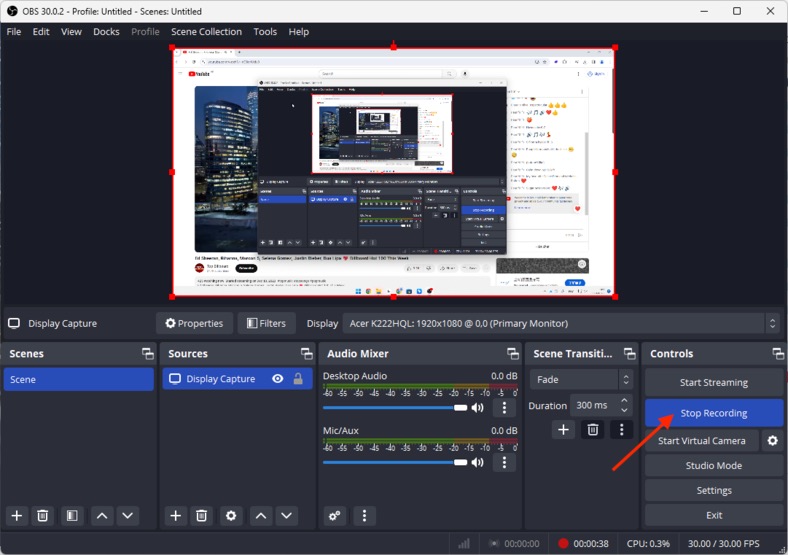Open Audio Mixer dock menu dots
The width and height of the screenshot is (788, 555).
tap(364, 516)
